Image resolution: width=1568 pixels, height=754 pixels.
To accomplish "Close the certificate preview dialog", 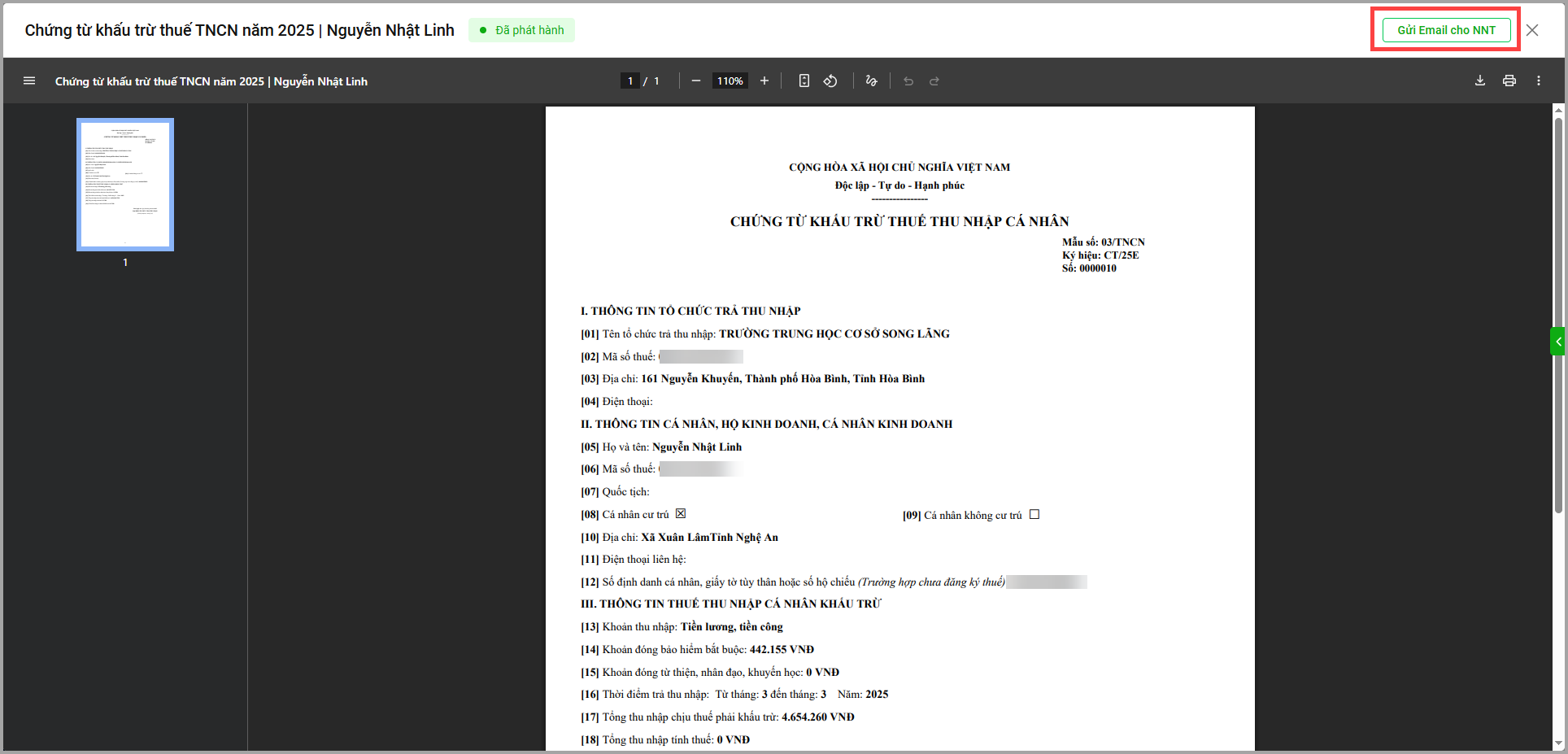I will (1532, 30).
